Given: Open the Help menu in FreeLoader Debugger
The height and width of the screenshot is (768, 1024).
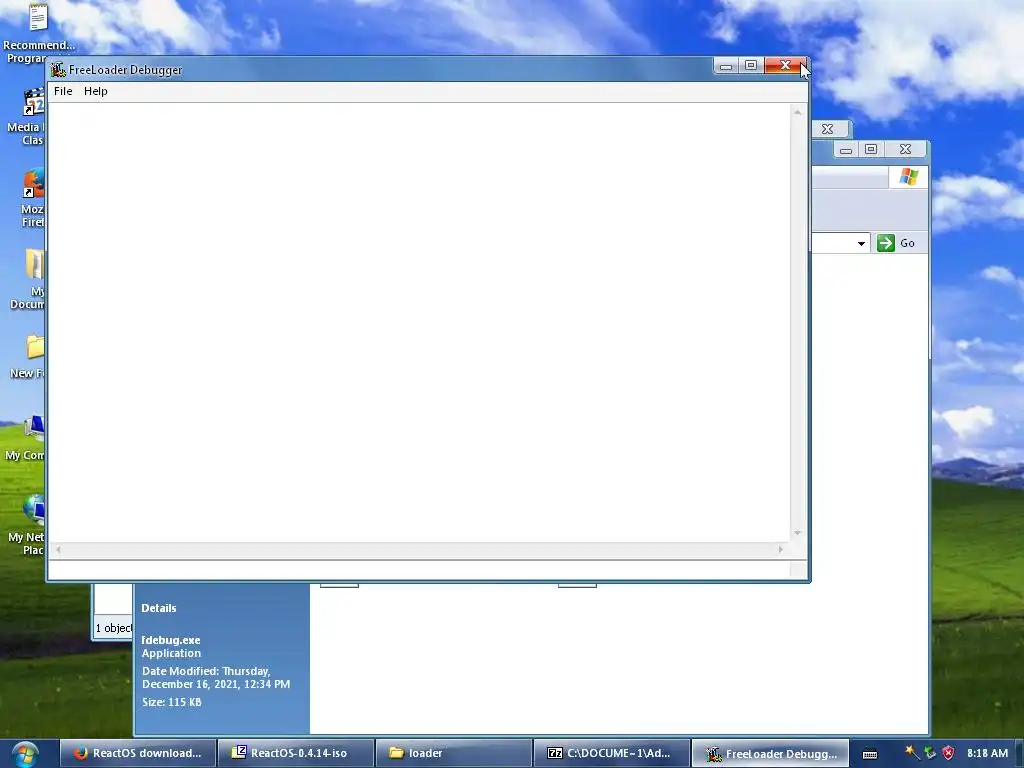Looking at the screenshot, I should (95, 91).
